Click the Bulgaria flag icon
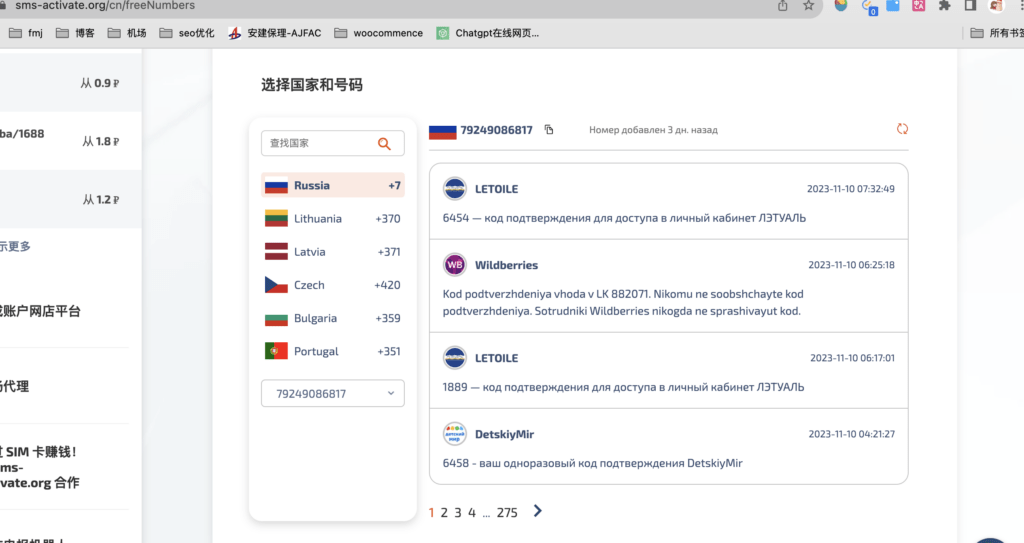 [x=276, y=318]
